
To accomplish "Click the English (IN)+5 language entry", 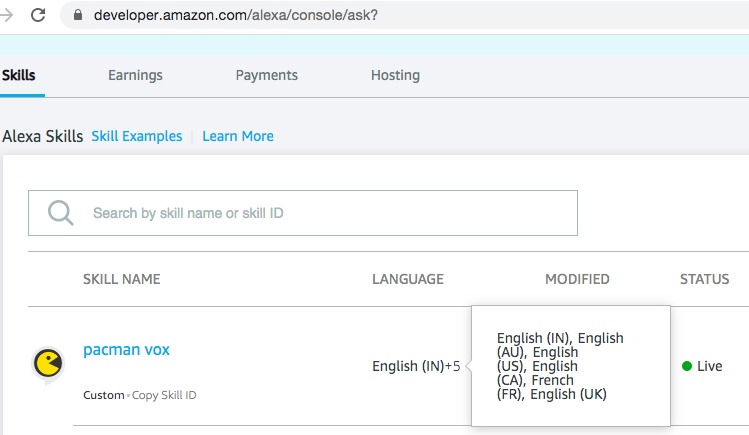I will pos(416,366).
